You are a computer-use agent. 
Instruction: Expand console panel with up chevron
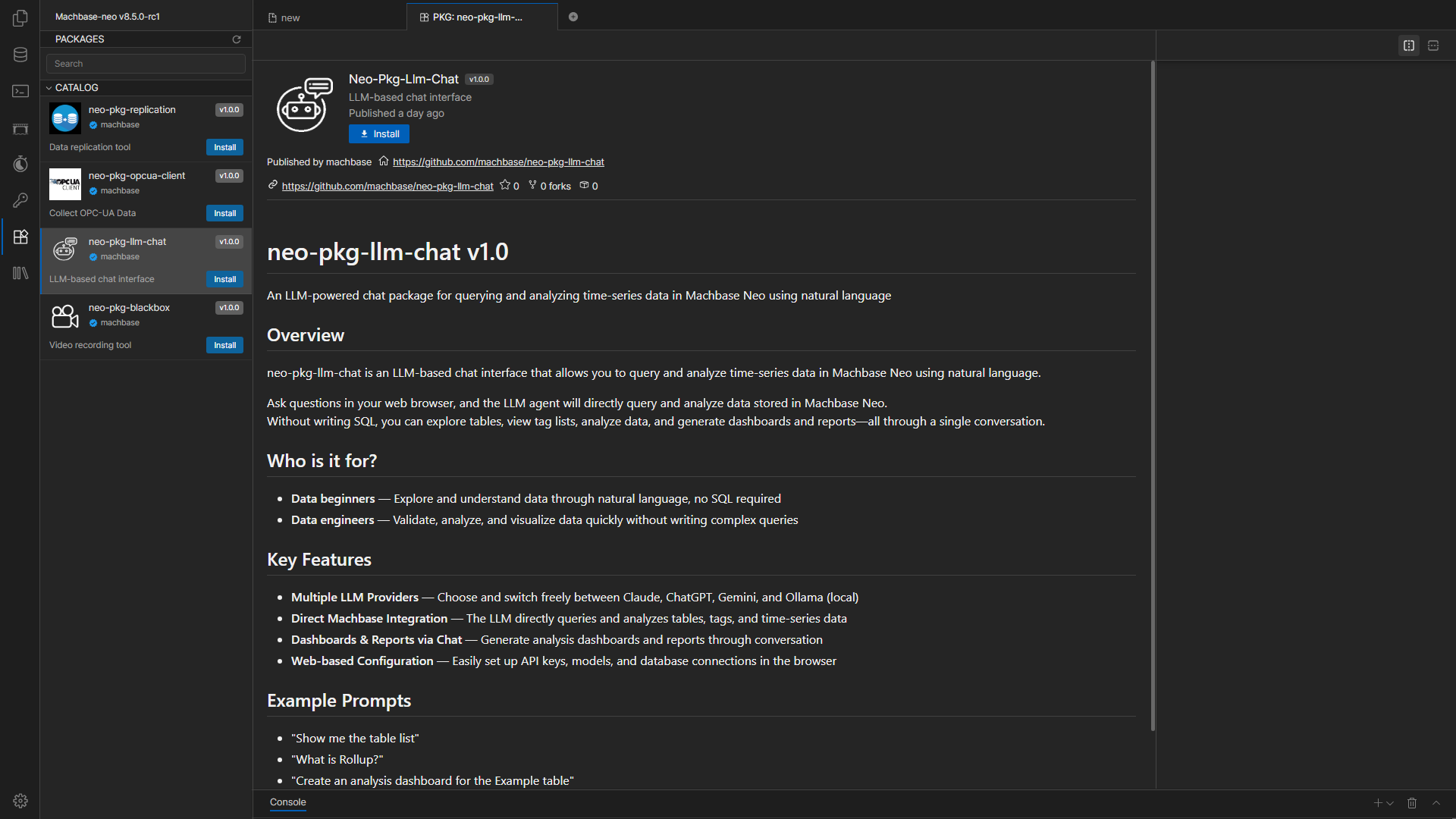point(1436,803)
